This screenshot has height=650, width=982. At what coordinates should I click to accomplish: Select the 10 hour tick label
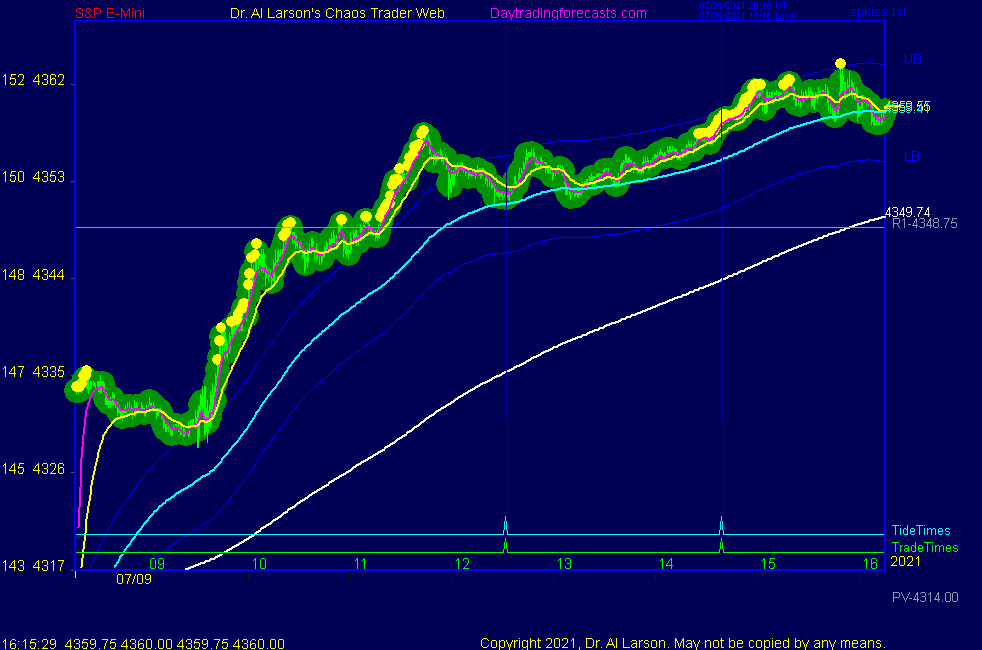[x=259, y=564]
